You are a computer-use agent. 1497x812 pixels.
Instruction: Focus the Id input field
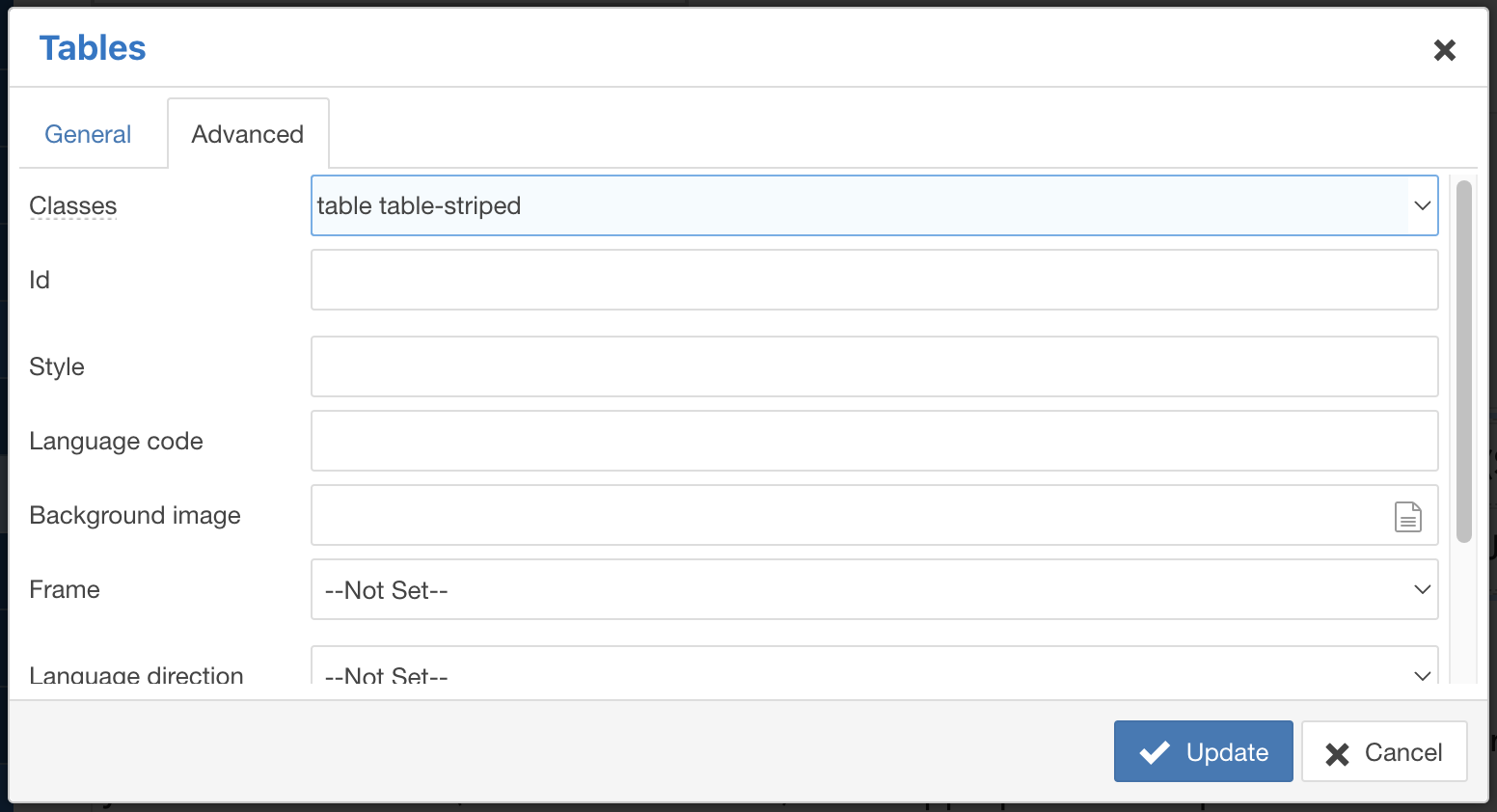pyautogui.click(x=875, y=280)
